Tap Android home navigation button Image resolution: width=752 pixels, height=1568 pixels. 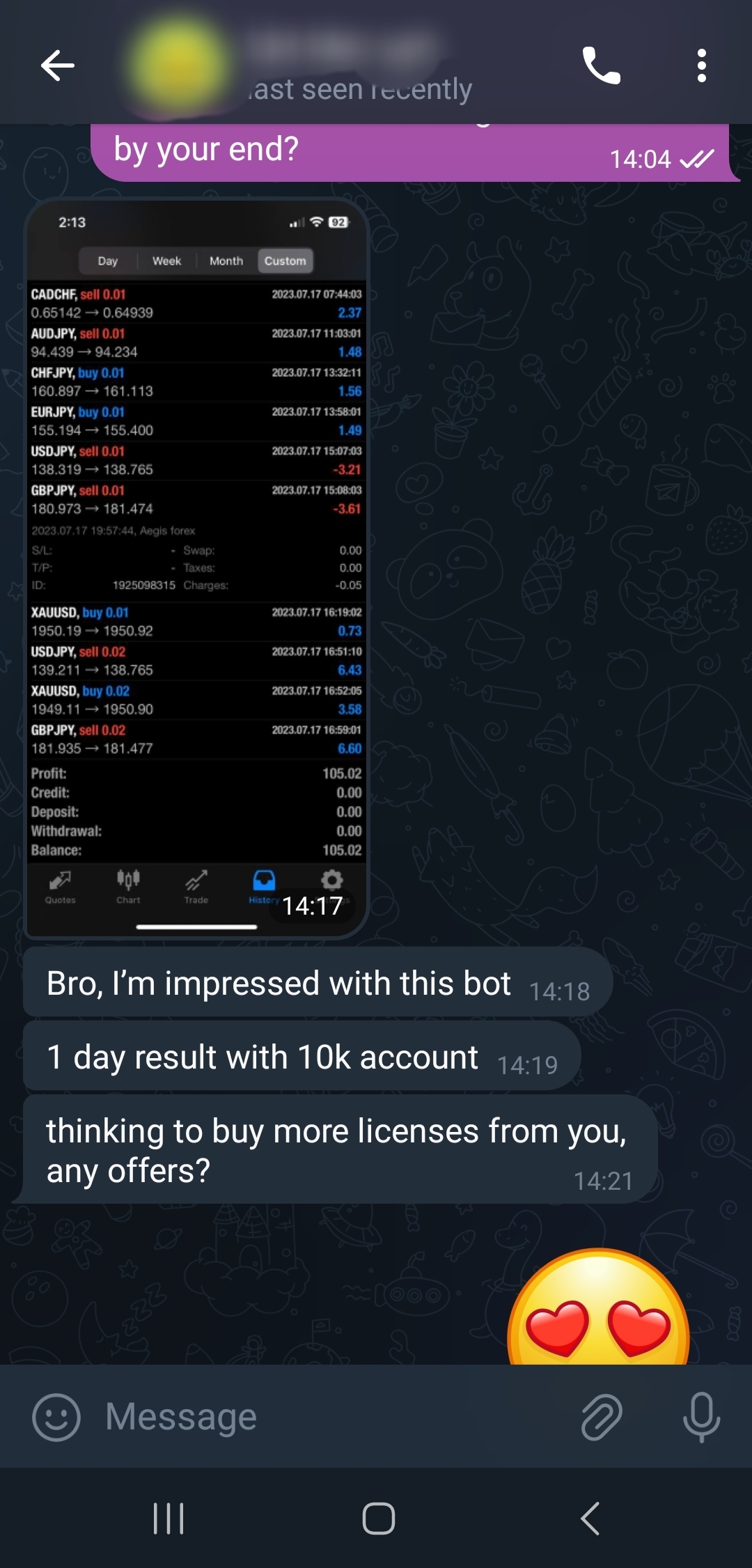pos(379,1519)
